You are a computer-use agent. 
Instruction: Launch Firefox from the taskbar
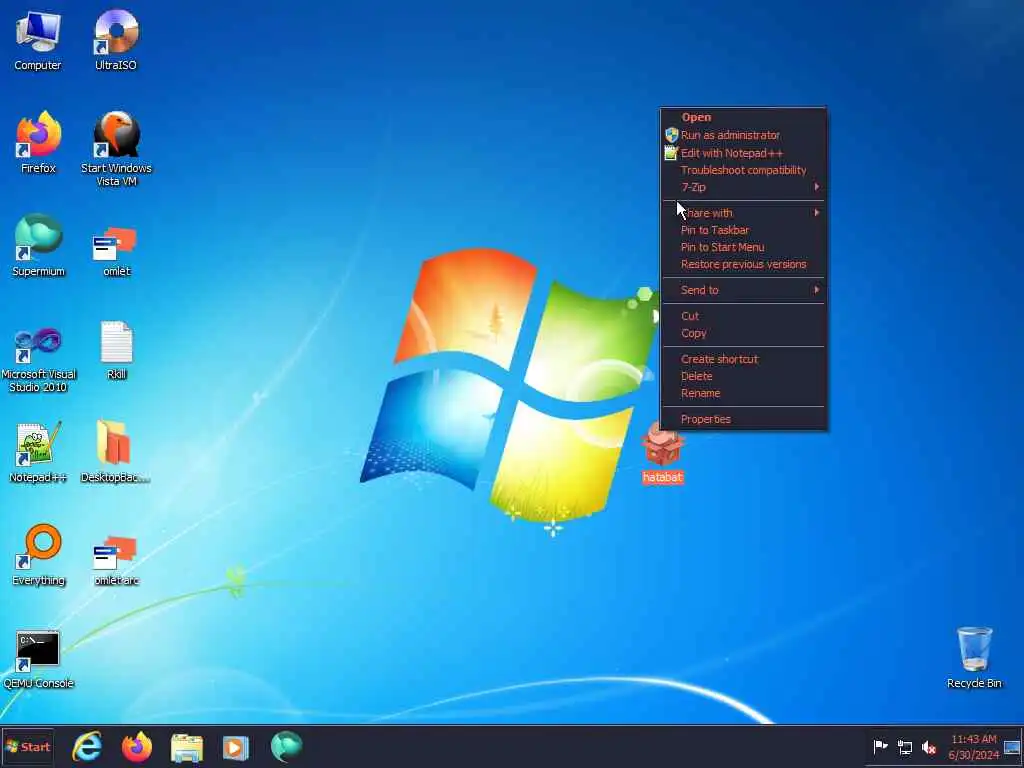[136, 747]
